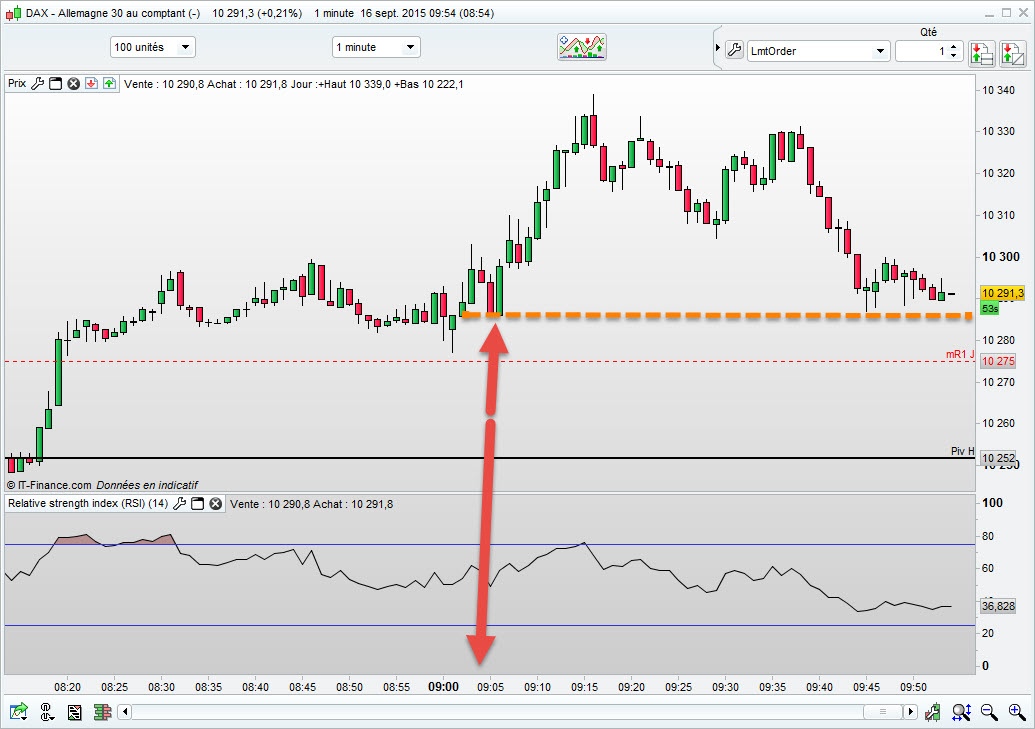
Task: Open RSI indicator settings wrench
Action: point(179,503)
